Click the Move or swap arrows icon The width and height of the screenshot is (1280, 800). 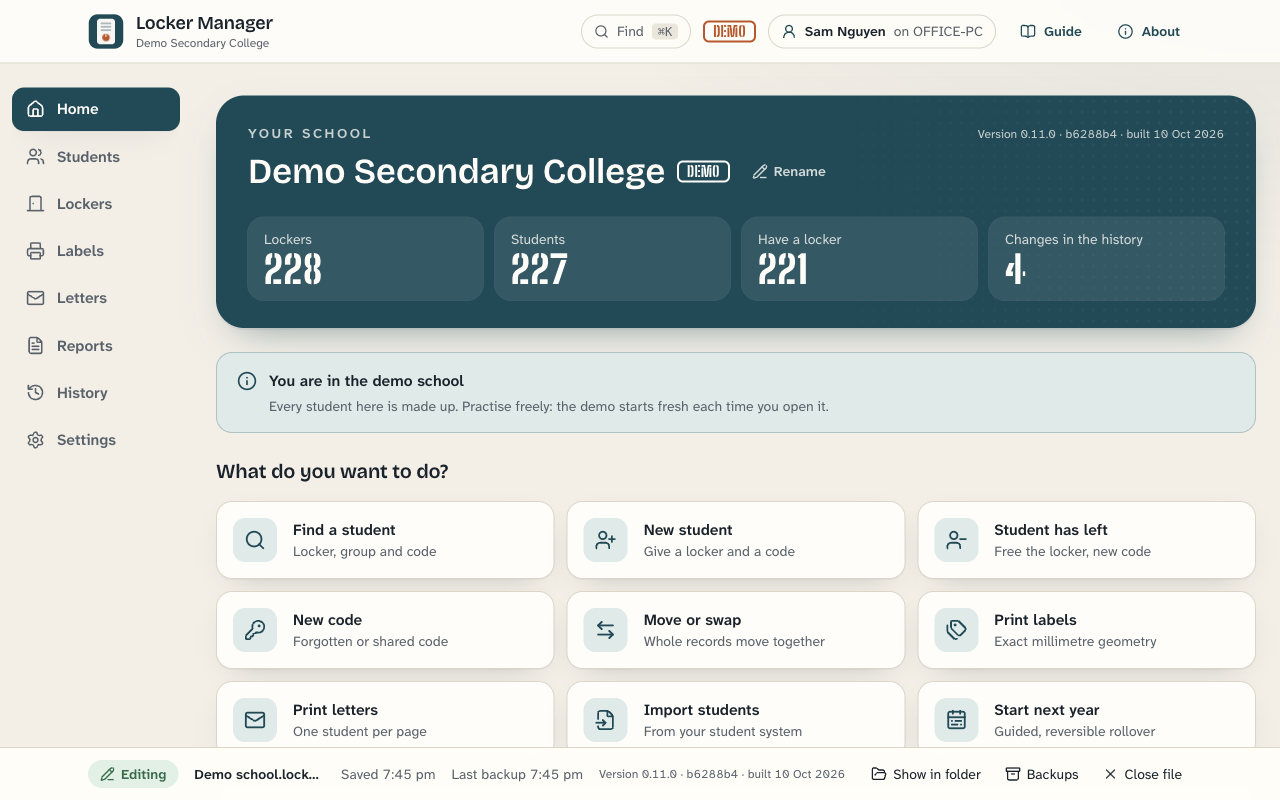606,630
